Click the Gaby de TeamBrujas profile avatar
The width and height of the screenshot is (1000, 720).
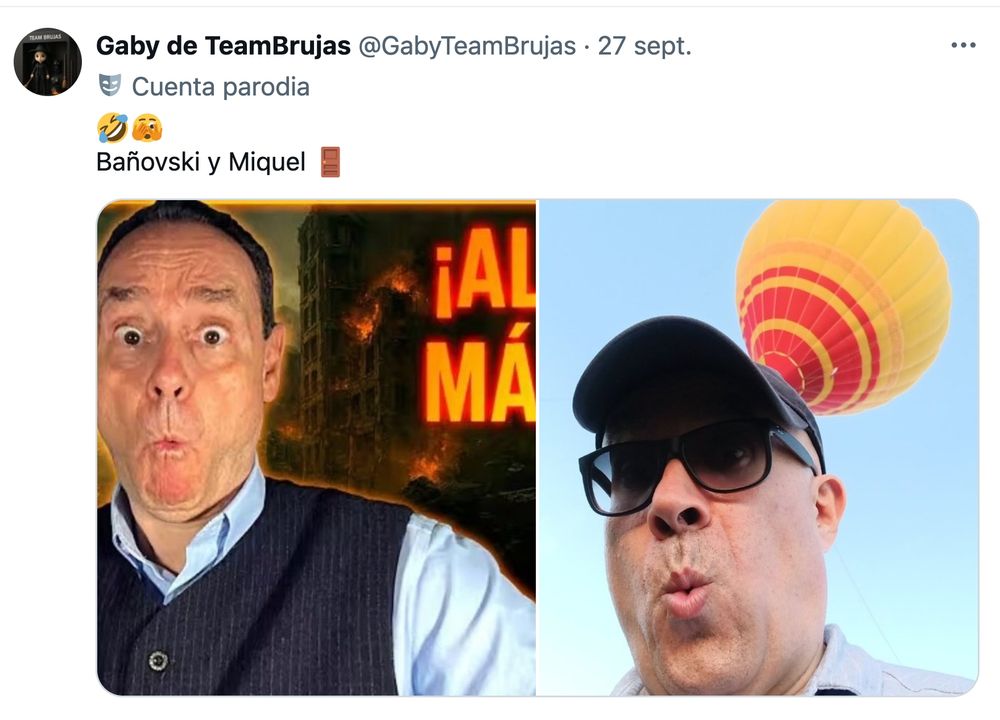click(x=48, y=62)
